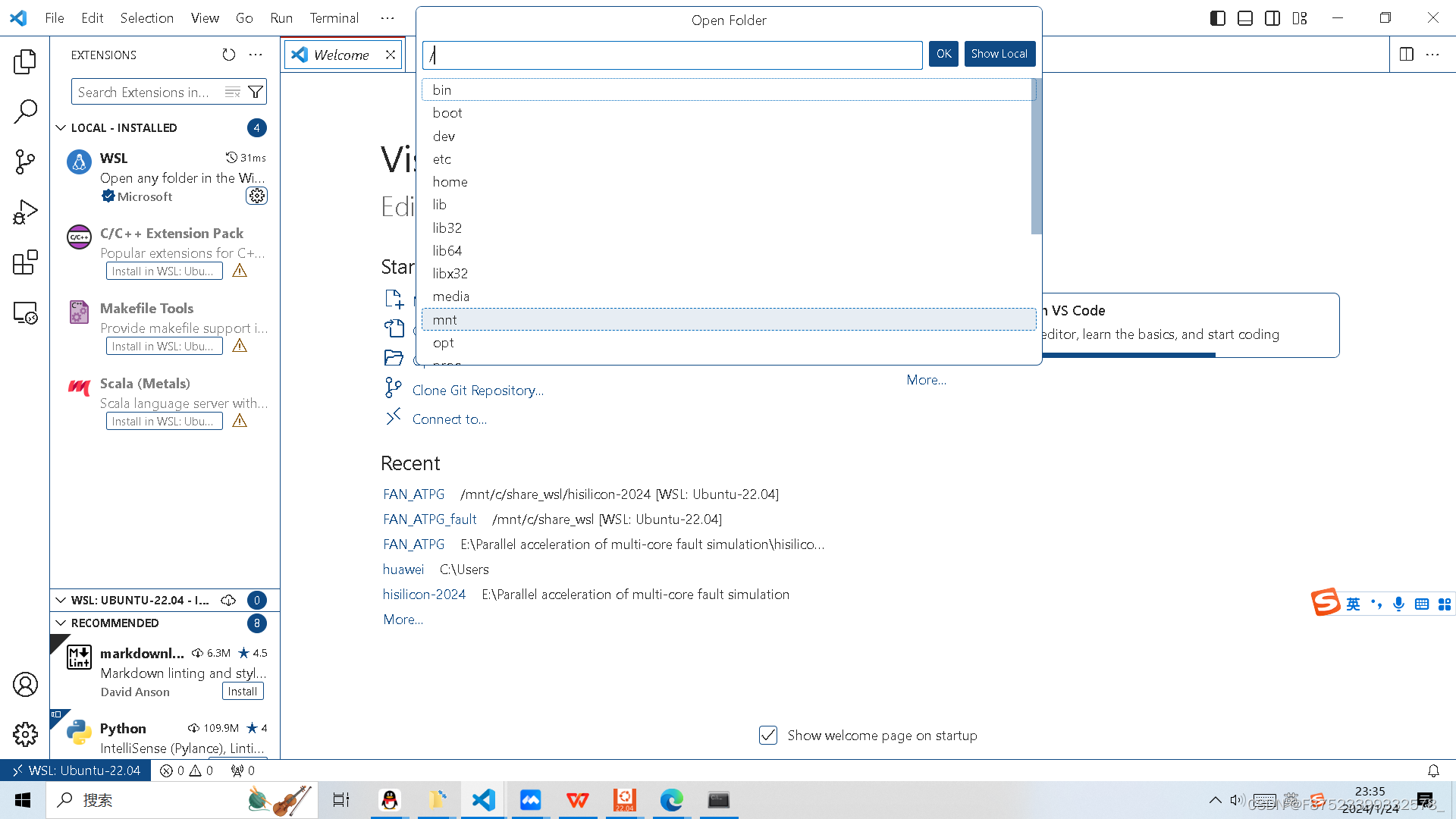Open the Terminal menu

pos(334,18)
